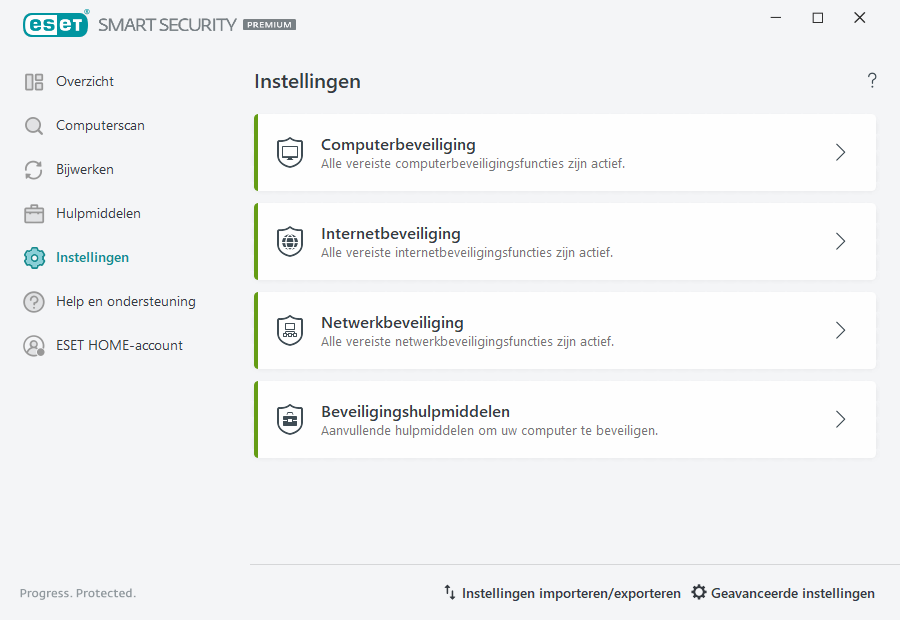Expand the Beveiligingshulpmiddelen section chevron

840,419
